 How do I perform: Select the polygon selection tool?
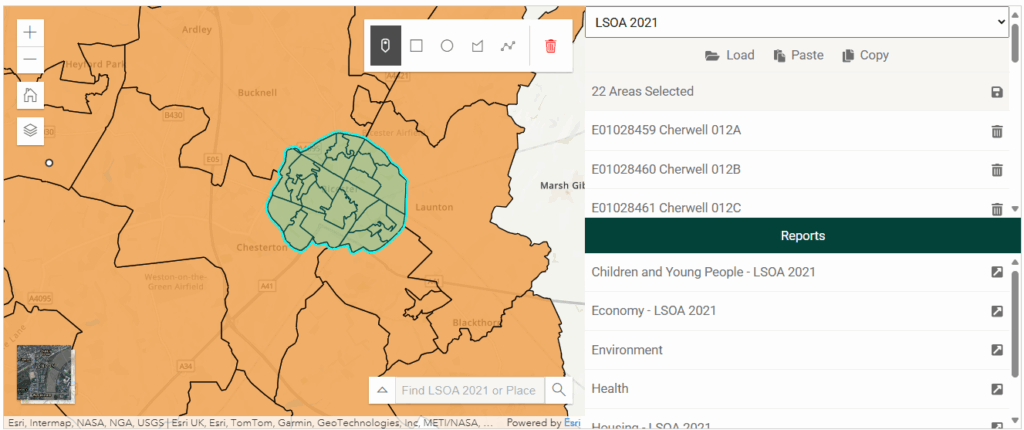(477, 46)
